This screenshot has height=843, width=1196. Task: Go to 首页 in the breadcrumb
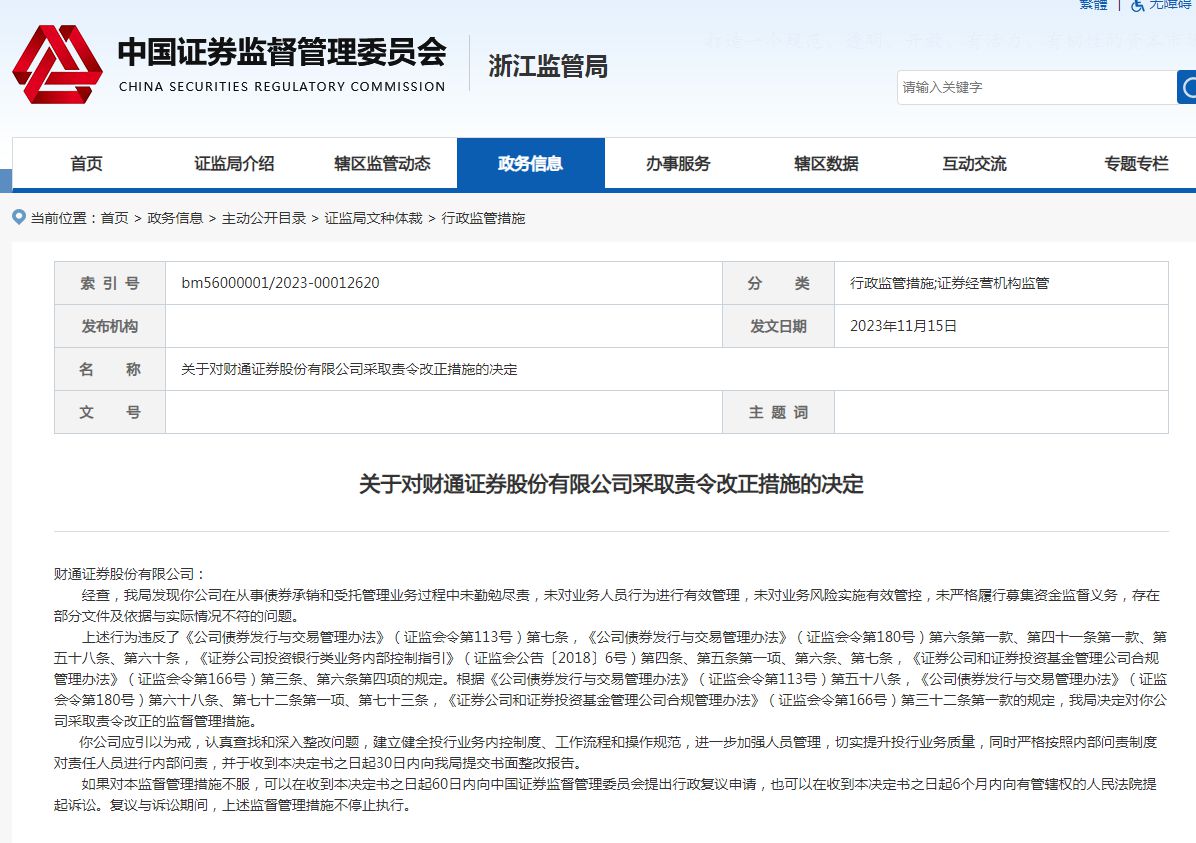(x=114, y=218)
